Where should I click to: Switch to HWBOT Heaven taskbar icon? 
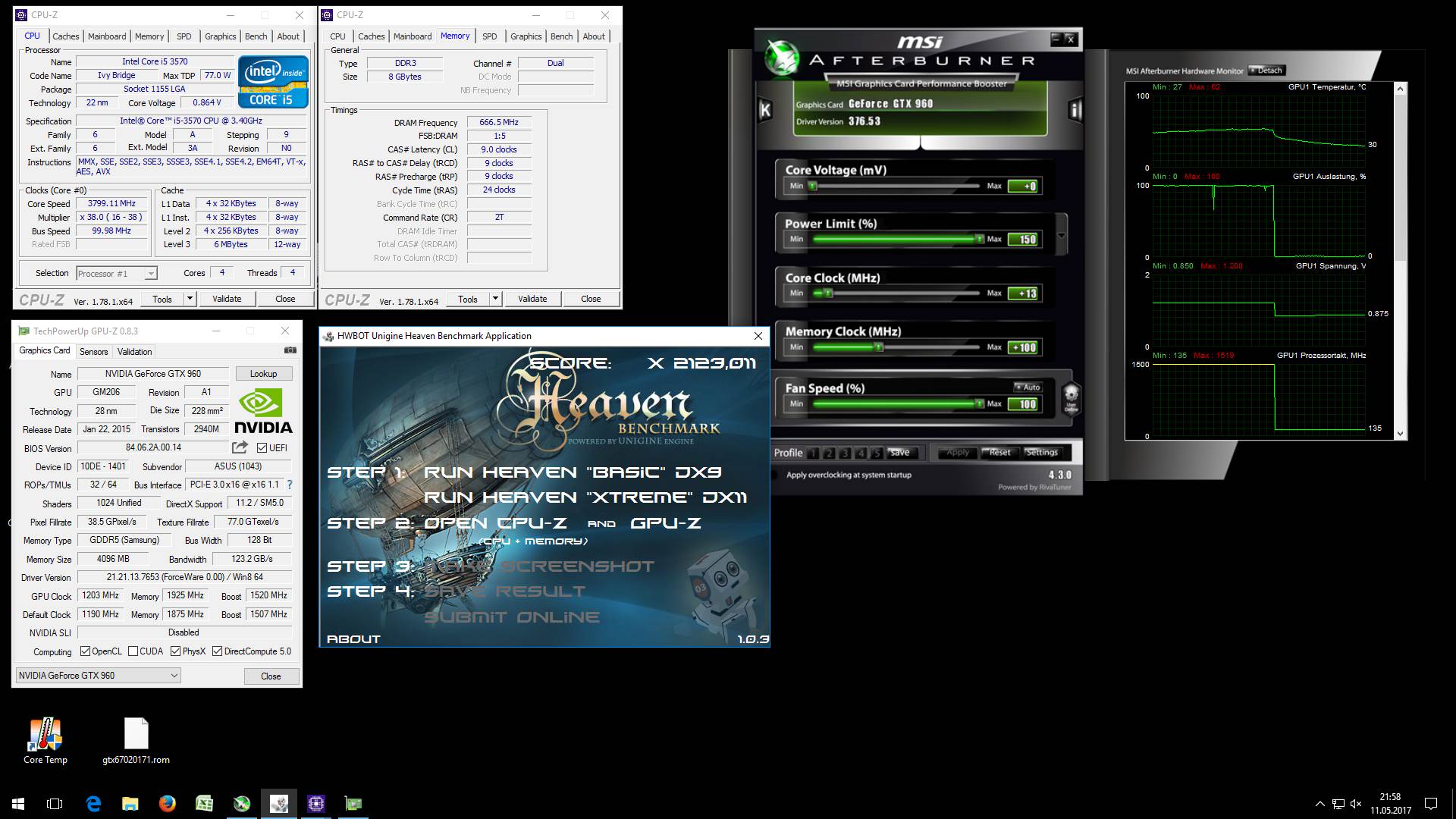(279, 804)
